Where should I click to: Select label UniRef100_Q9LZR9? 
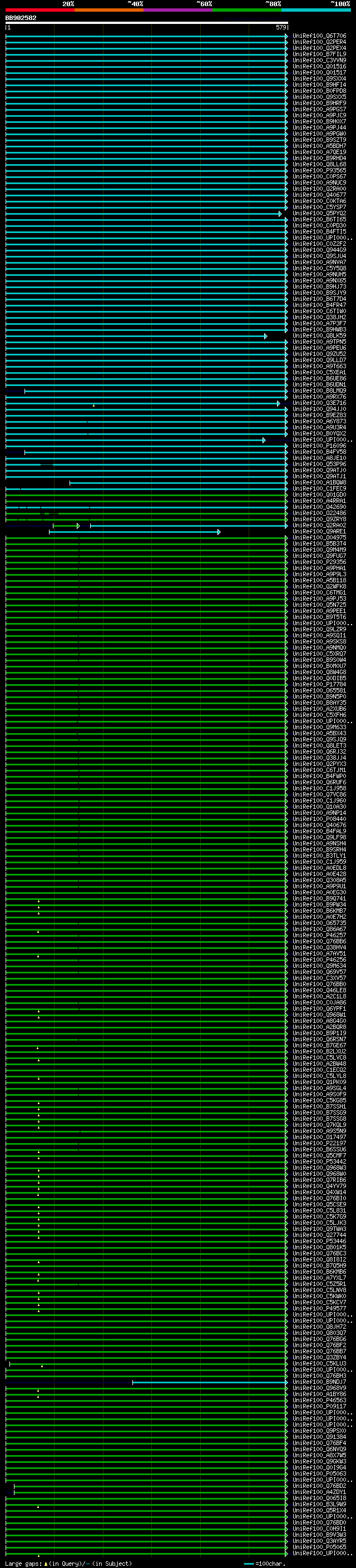pos(319,630)
